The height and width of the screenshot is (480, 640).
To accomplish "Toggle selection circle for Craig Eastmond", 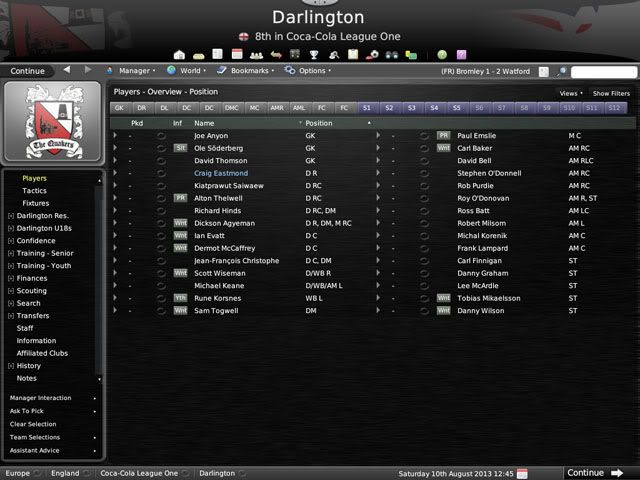I will tap(161, 173).
